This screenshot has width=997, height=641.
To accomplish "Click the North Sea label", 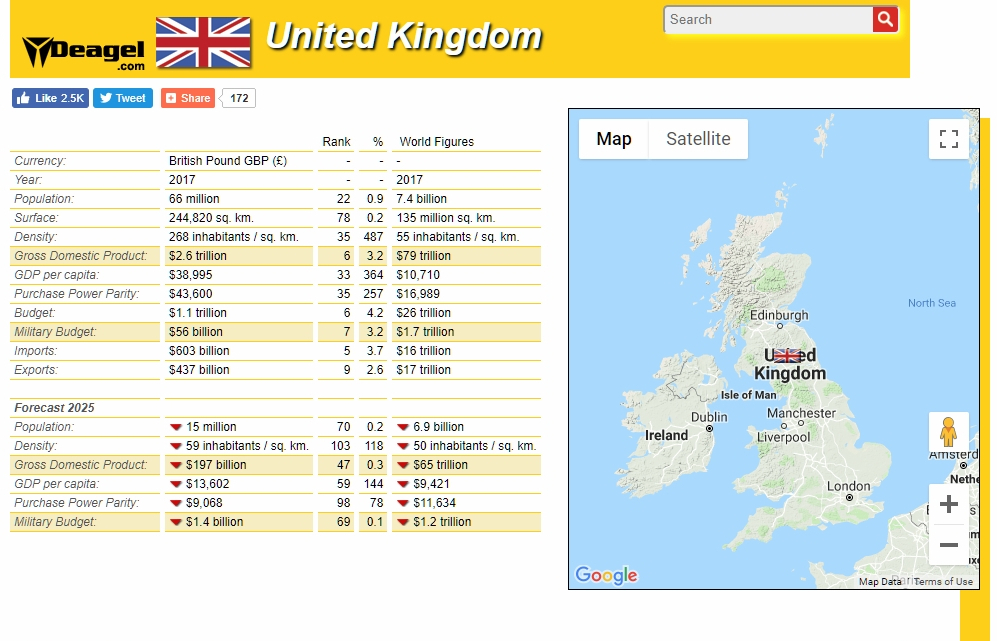I will pos(932,303).
